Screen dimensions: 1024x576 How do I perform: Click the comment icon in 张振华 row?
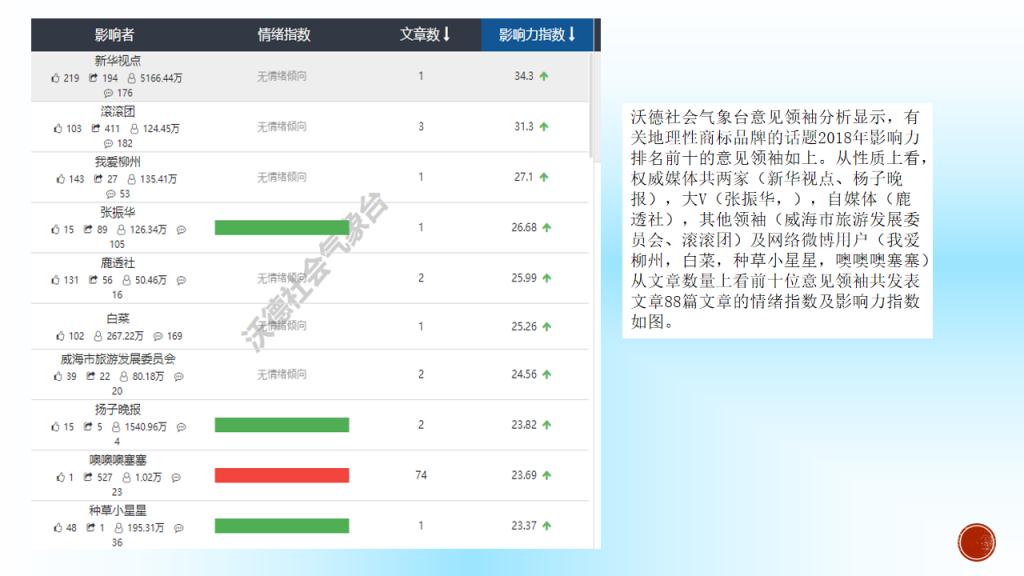(x=181, y=229)
